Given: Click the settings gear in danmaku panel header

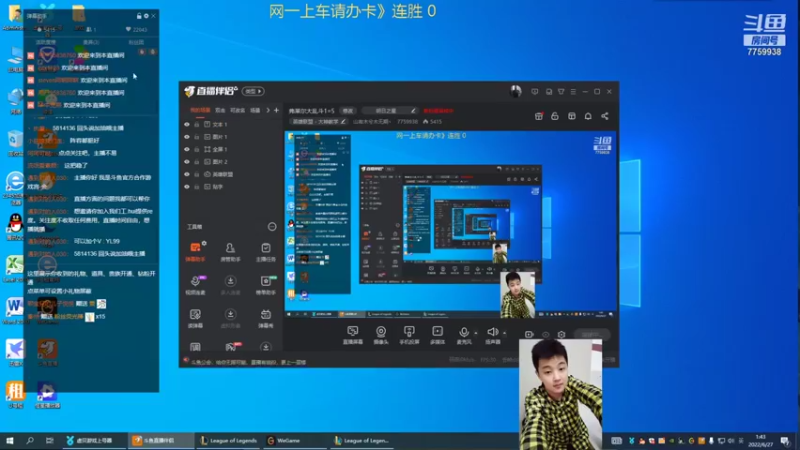Looking at the screenshot, I should click(146, 16).
